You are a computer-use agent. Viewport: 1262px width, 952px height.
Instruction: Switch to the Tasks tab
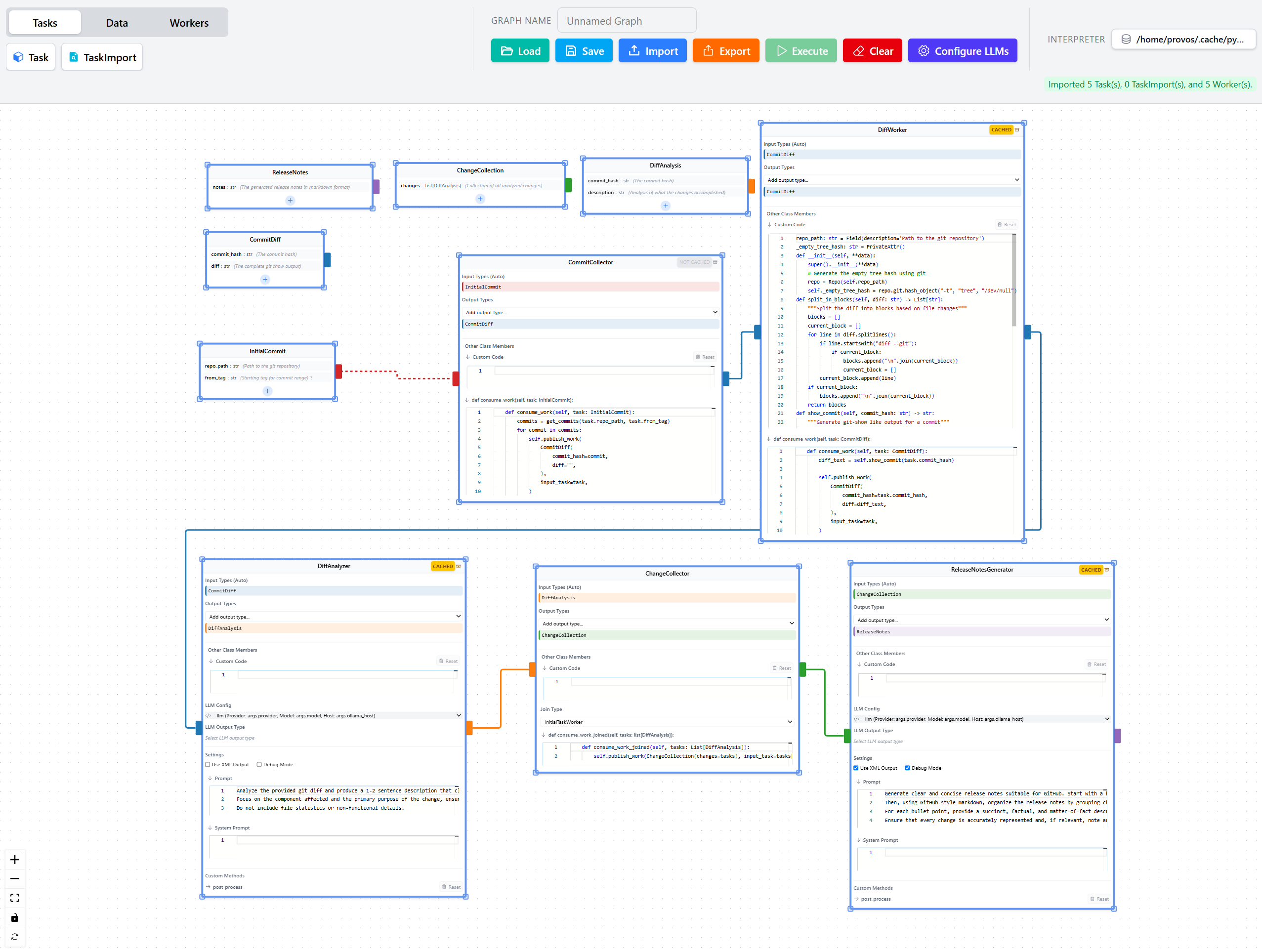(x=45, y=23)
